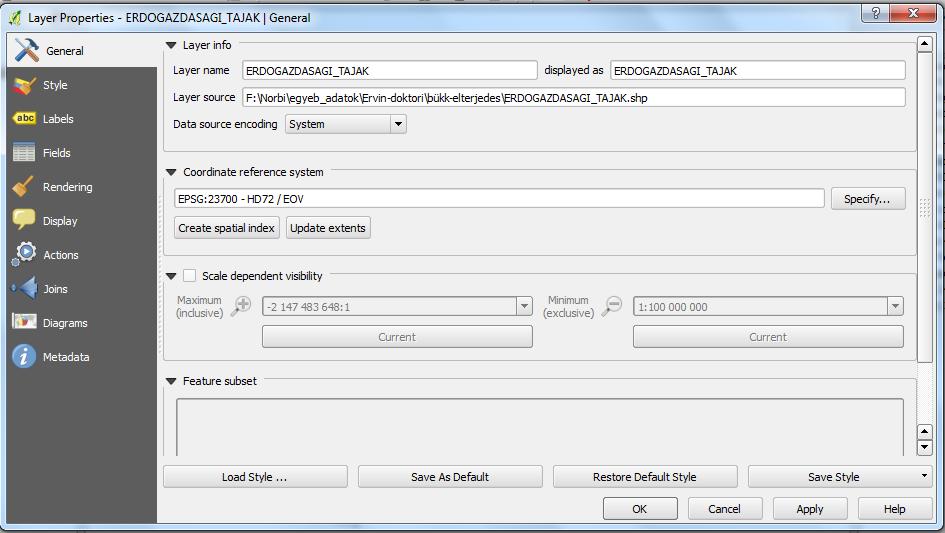The width and height of the screenshot is (945, 533).
Task: Open the Diagrams chart icon
Action: pos(24,322)
